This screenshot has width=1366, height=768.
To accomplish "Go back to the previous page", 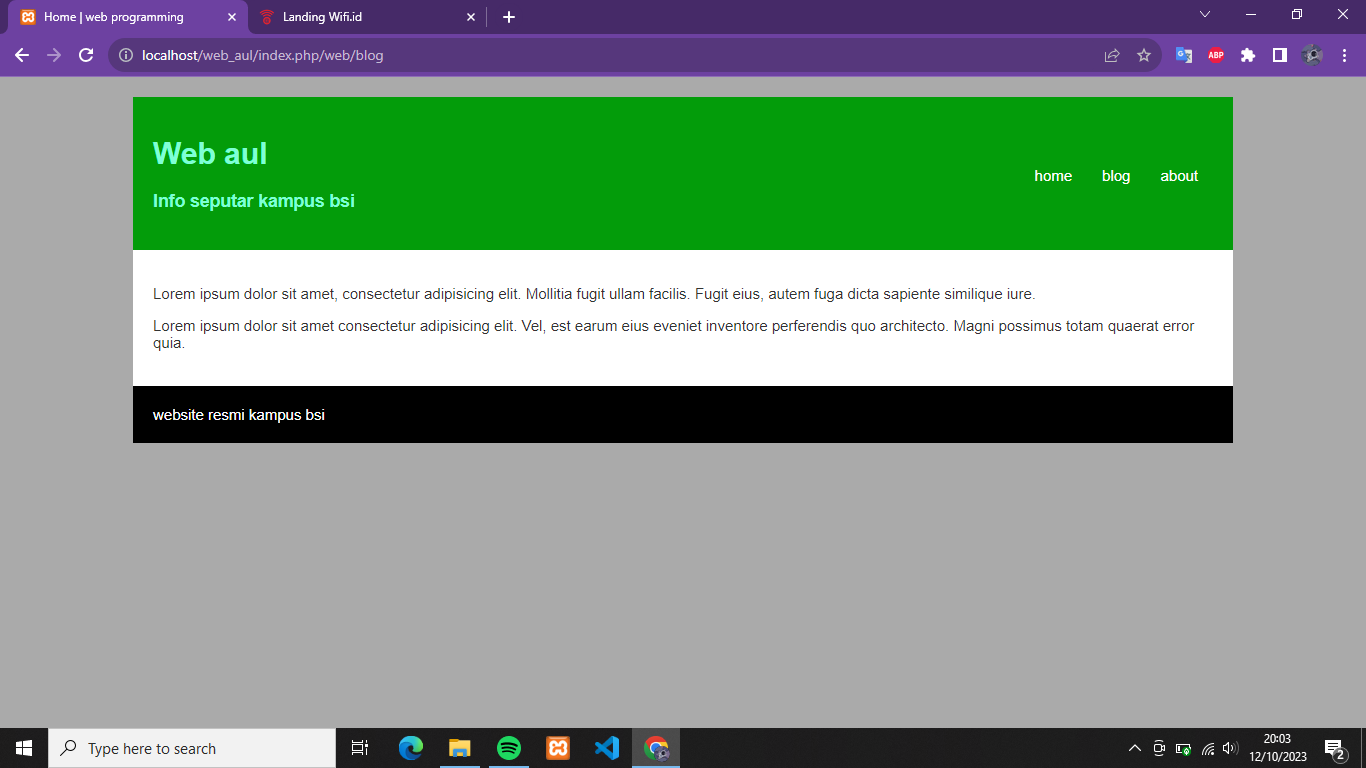I will click(22, 55).
